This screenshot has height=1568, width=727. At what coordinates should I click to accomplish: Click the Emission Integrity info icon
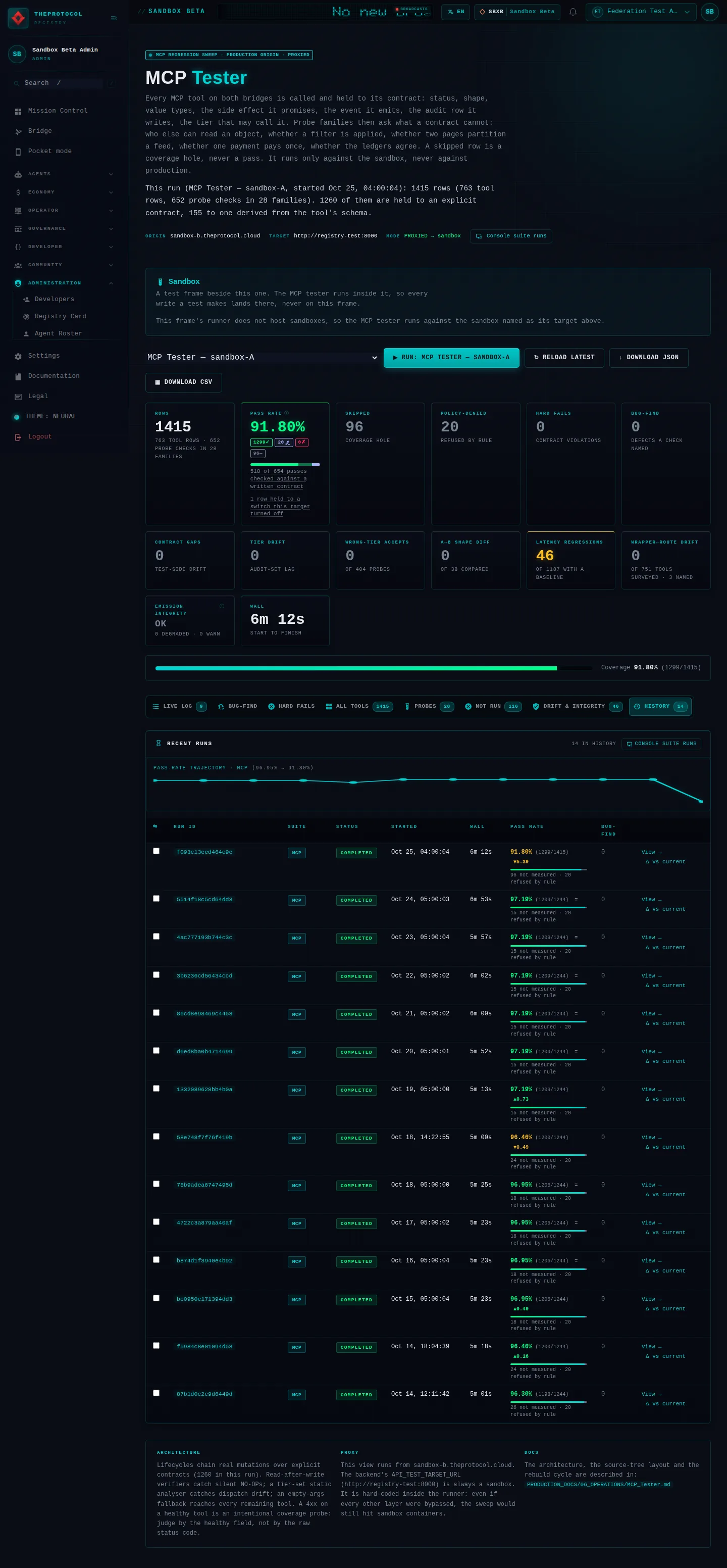(222, 606)
